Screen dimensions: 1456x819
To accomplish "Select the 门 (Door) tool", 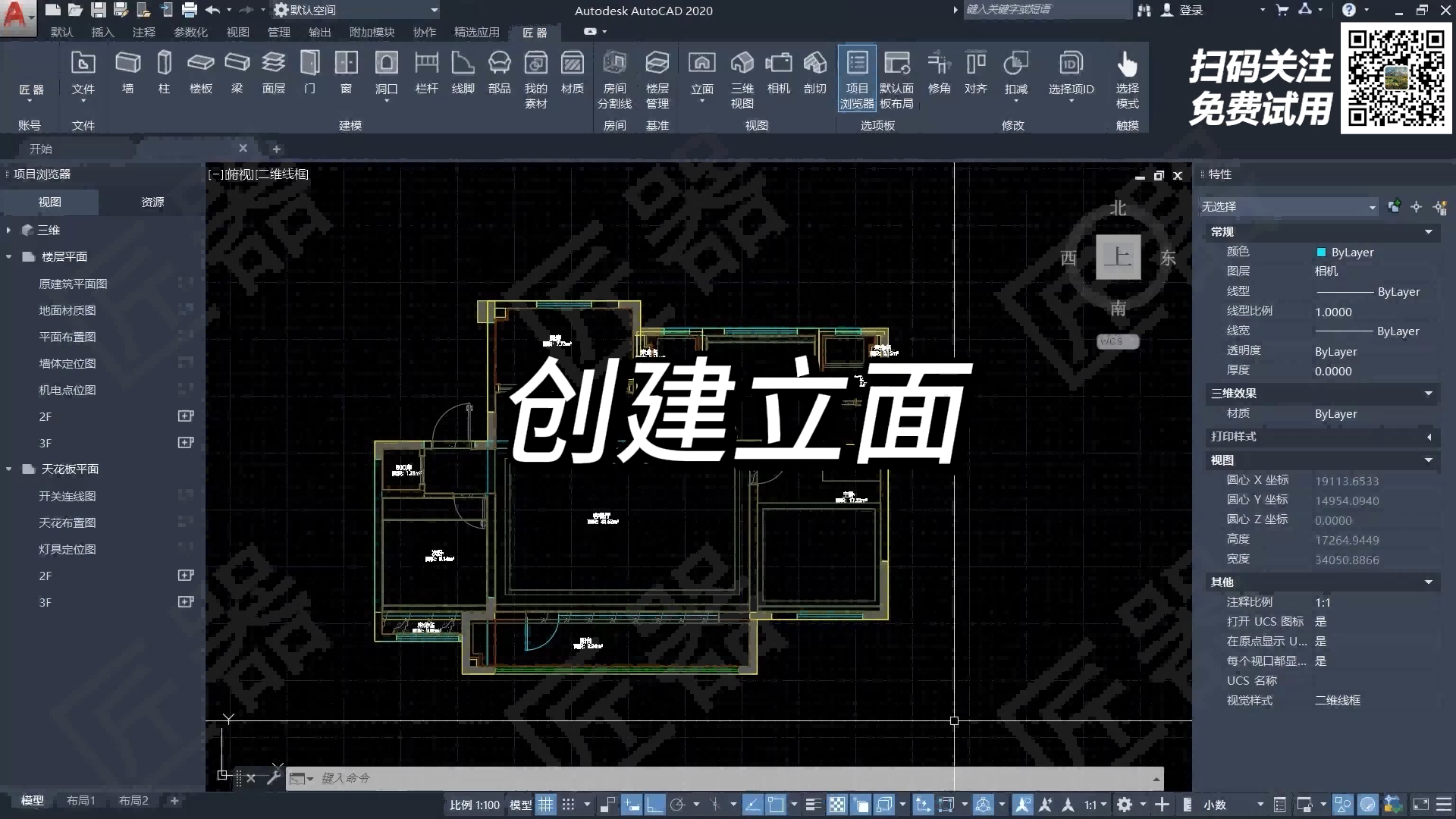I will click(309, 72).
